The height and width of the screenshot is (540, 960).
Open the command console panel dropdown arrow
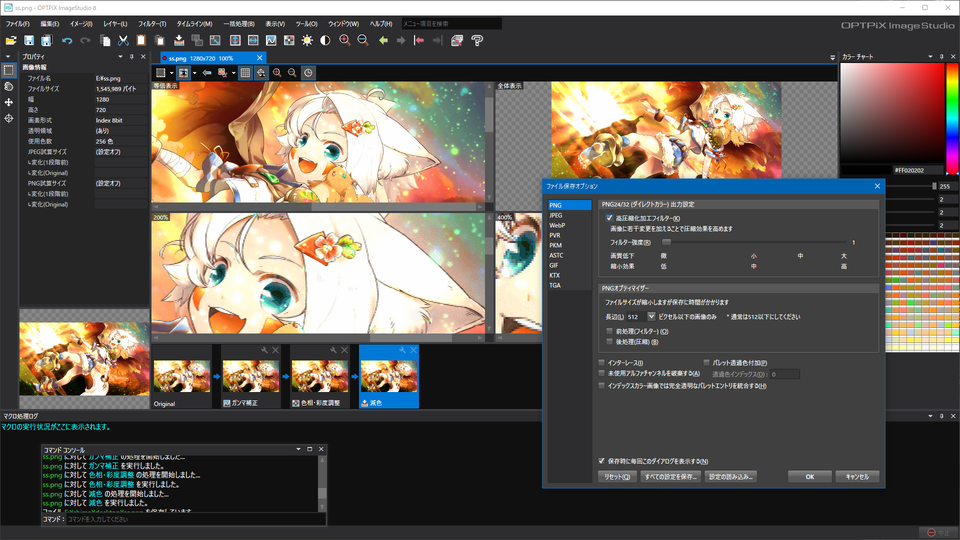tap(296, 451)
